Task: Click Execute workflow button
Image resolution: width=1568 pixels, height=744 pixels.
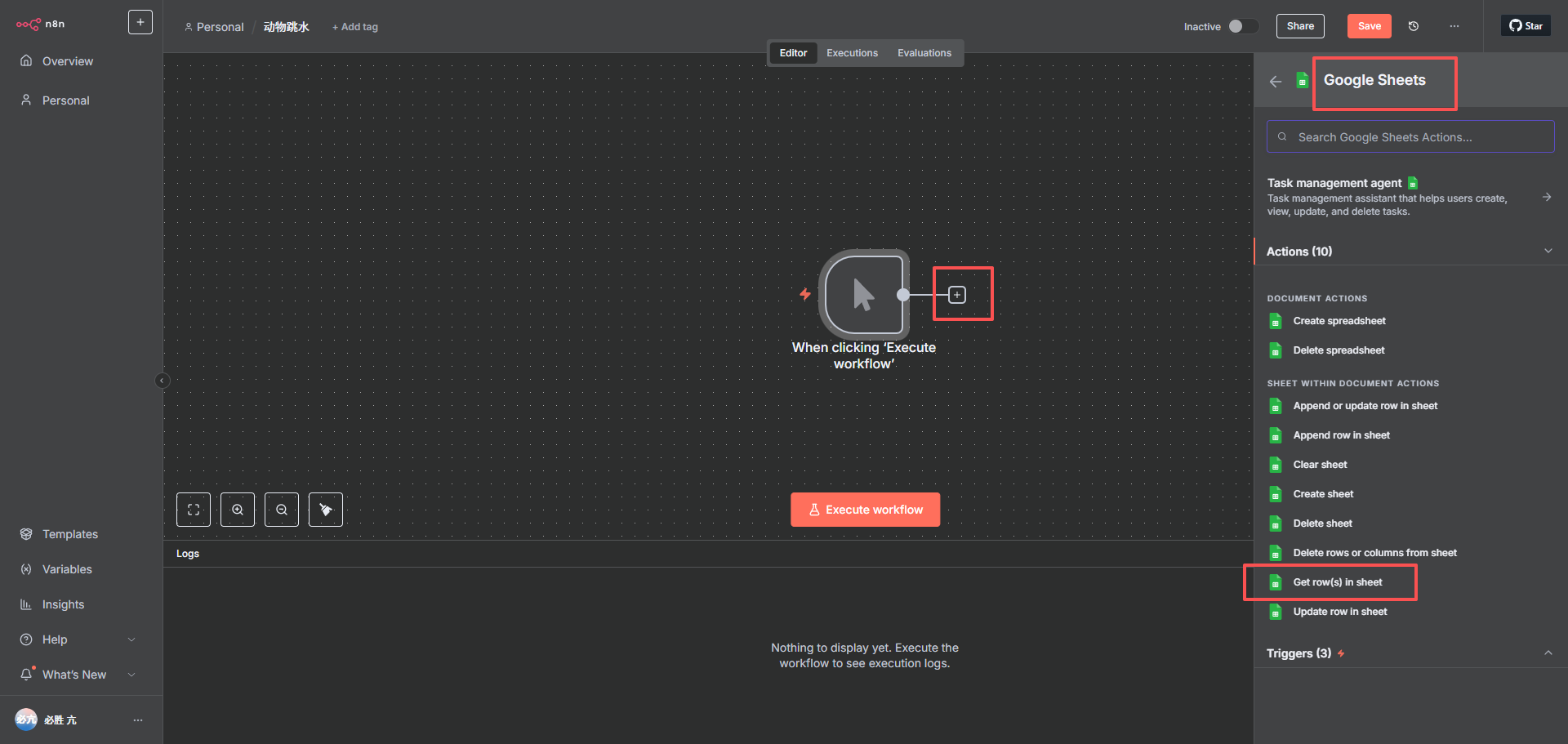Action: pyautogui.click(x=865, y=510)
